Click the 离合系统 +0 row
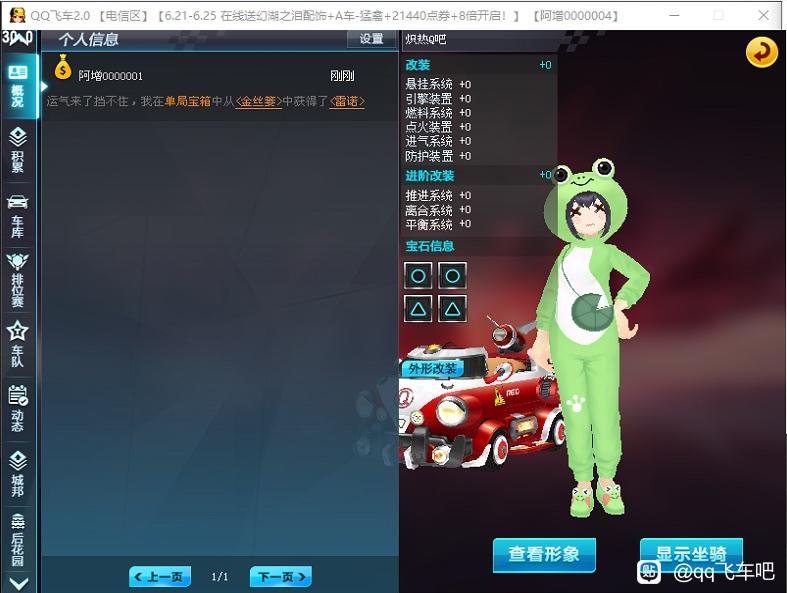This screenshot has width=787, height=593. click(x=438, y=210)
